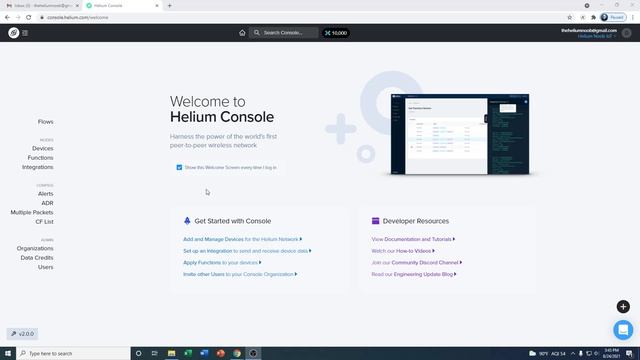640x360 pixels.
Task: Open Data Credits in the sidebar
Action: 37,258
